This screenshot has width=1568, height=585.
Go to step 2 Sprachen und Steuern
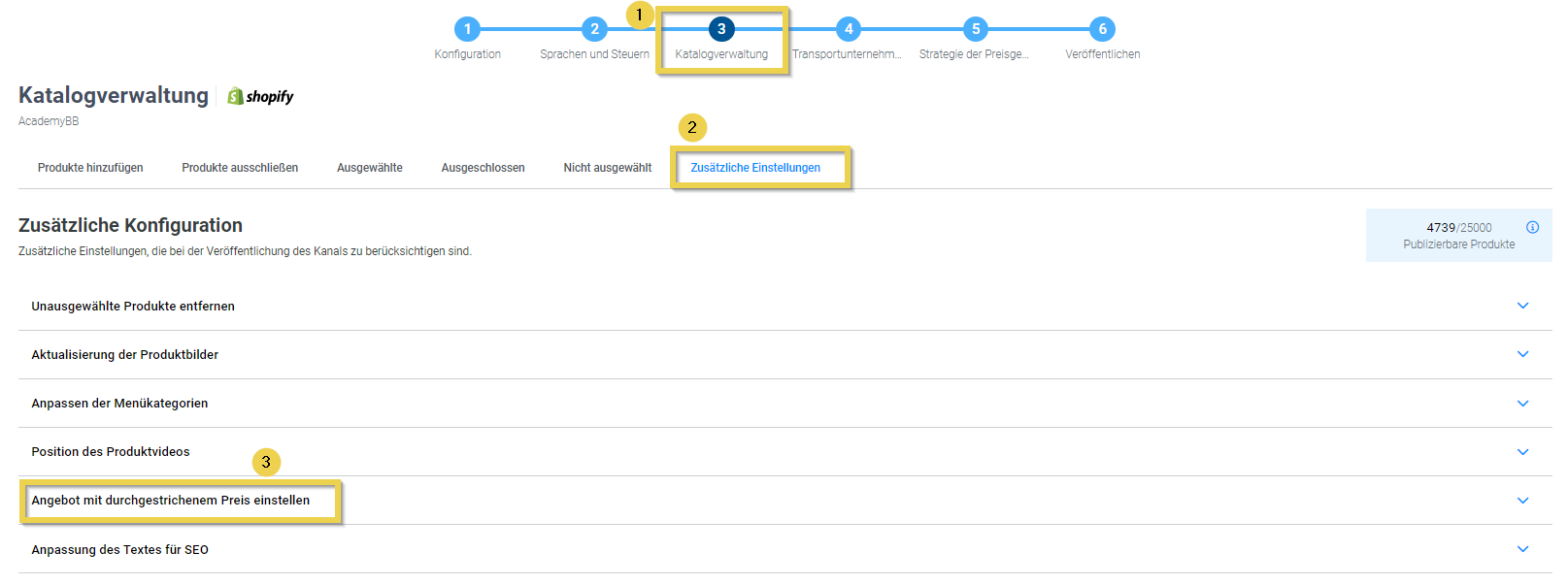coord(594,29)
